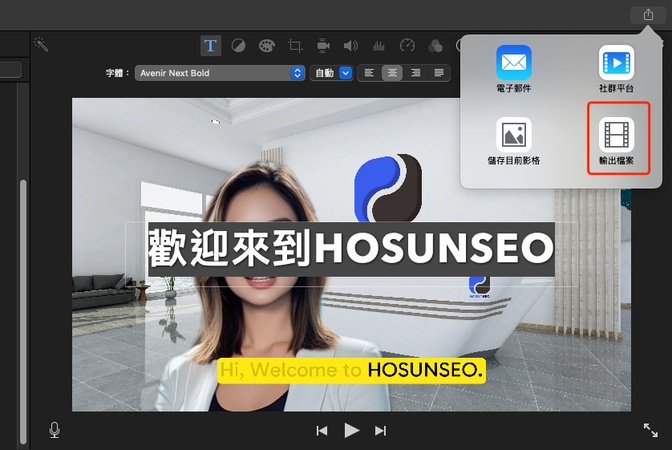Open the color balance tool
The image size is (672, 450).
pyautogui.click(x=239, y=46)
